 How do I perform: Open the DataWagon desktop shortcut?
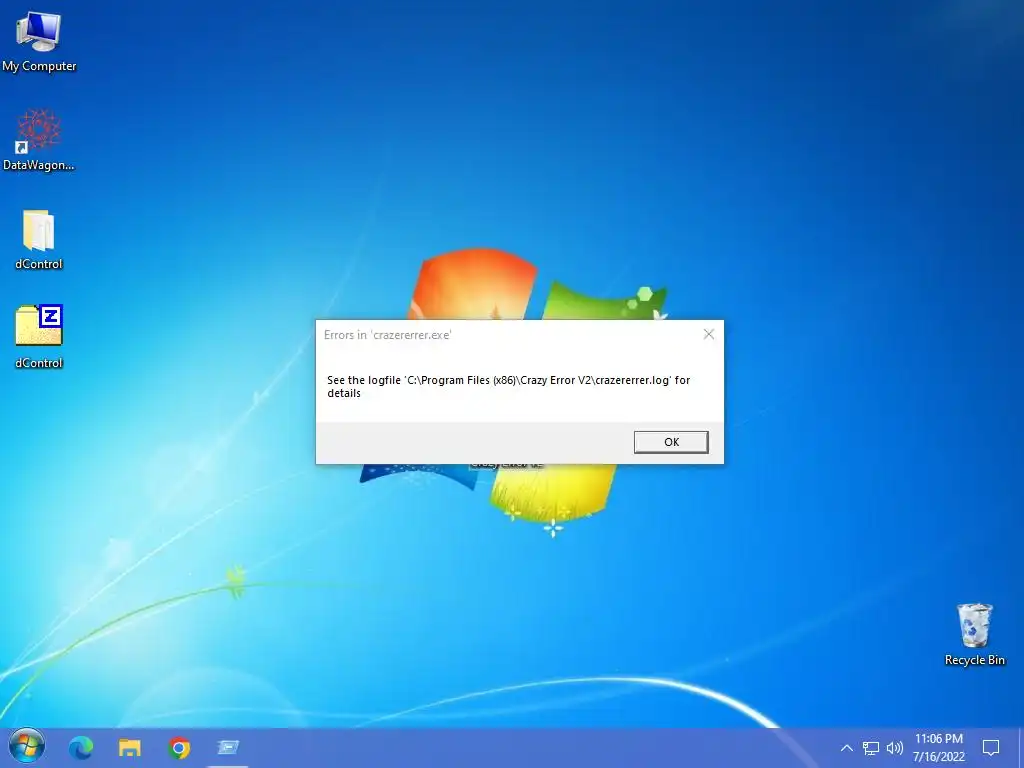point(39,140)
